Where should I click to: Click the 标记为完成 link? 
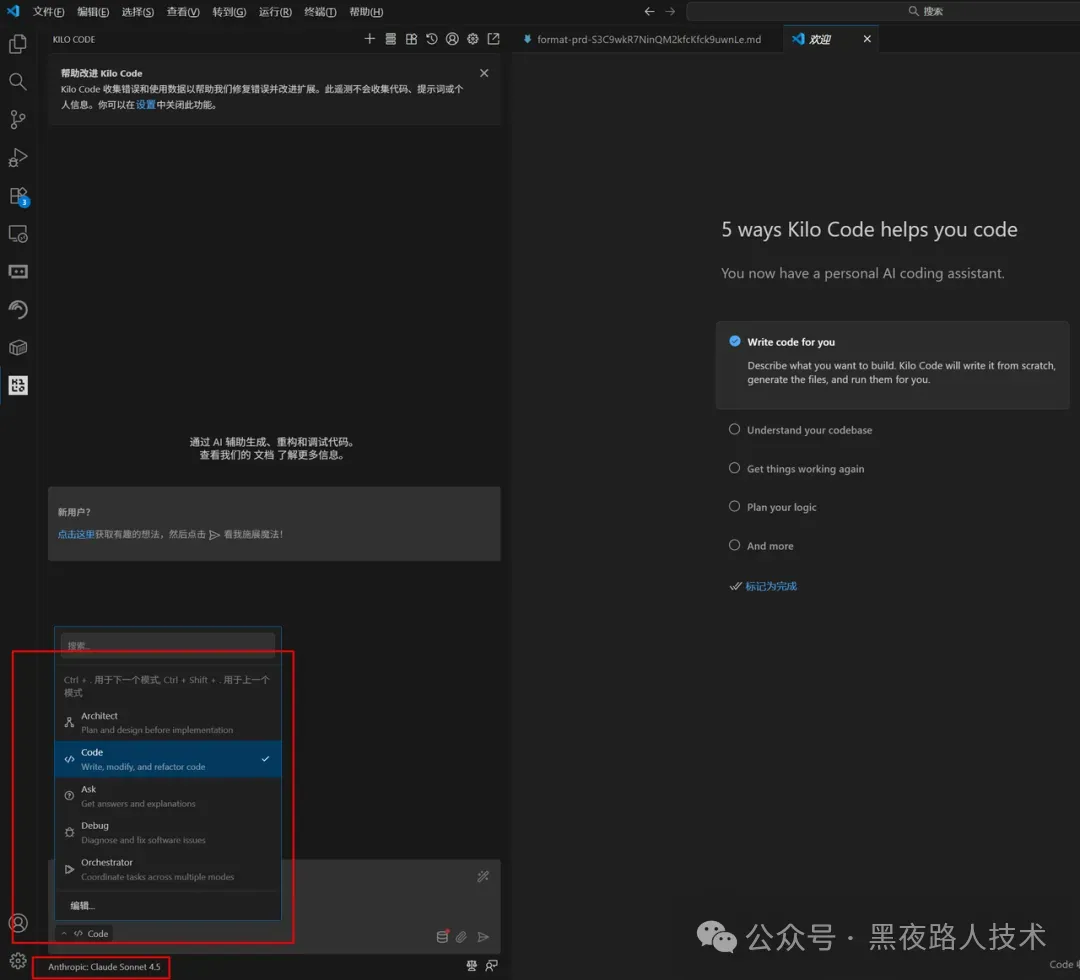[771, 586]
